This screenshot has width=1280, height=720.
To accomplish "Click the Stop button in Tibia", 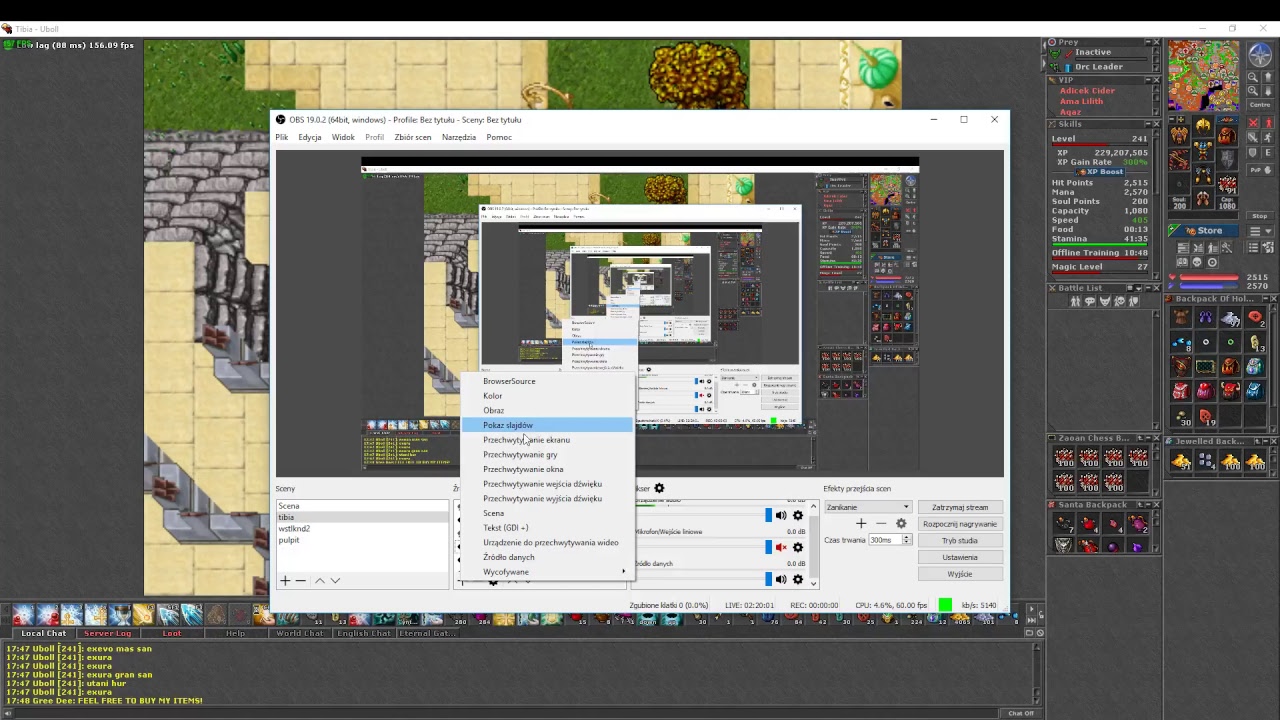I will (x=1260, y=216).
